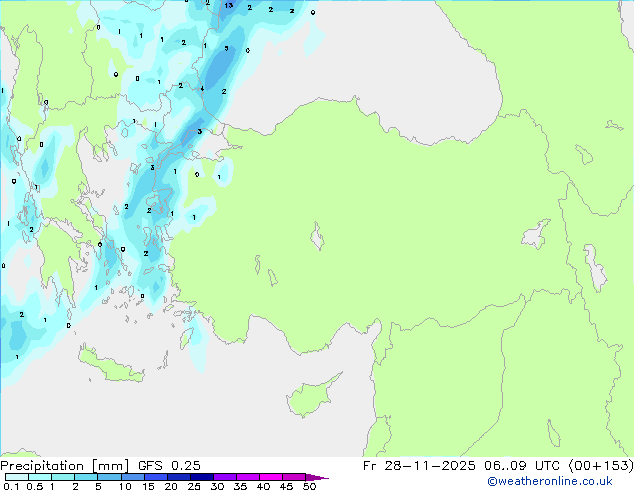Click the legend tick label '0.1'
This screenshot has width=634, height=490.
(11, 486)
